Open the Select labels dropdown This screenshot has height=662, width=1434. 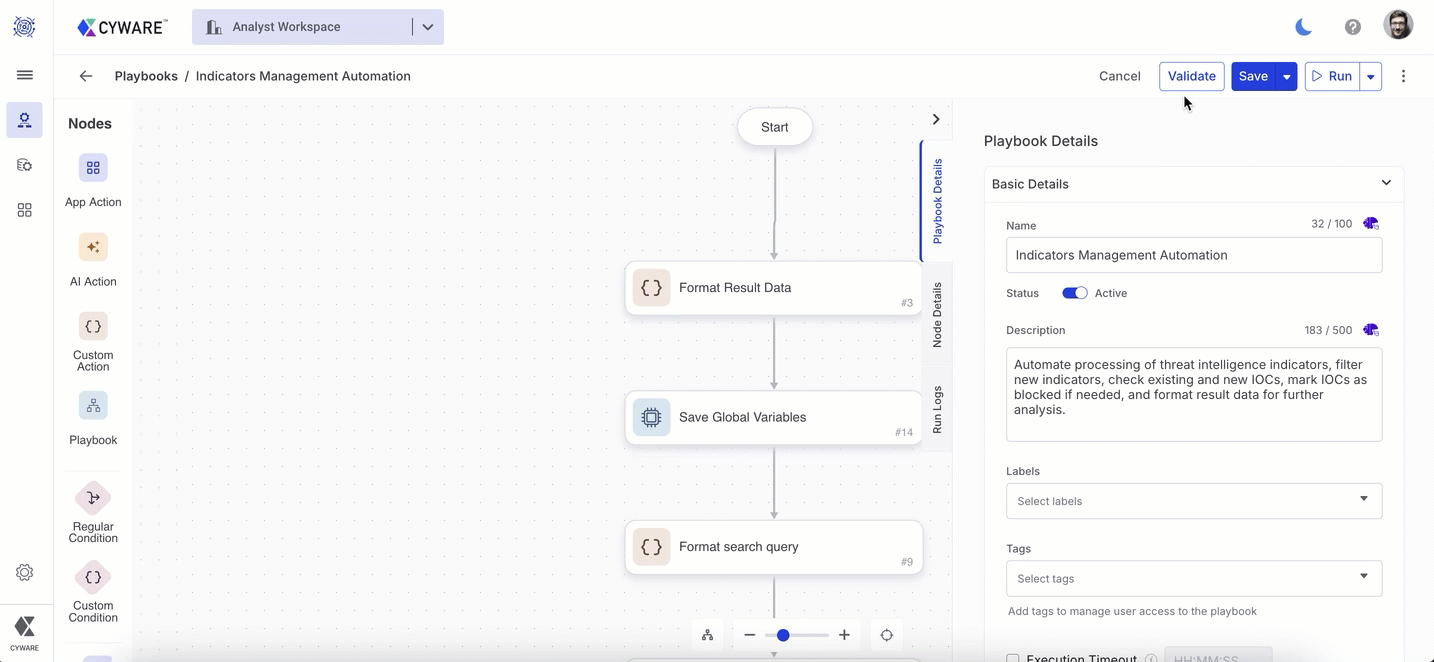(1193, 501)
